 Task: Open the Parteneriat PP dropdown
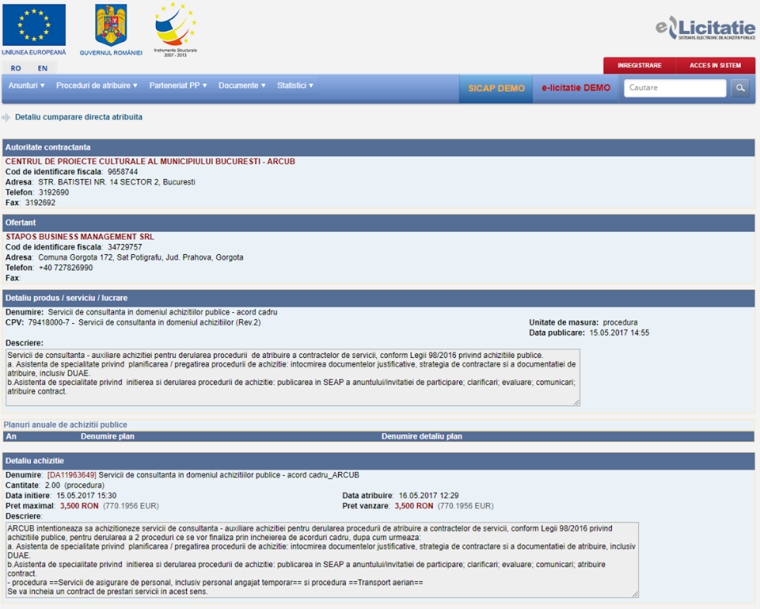[178, 85]
